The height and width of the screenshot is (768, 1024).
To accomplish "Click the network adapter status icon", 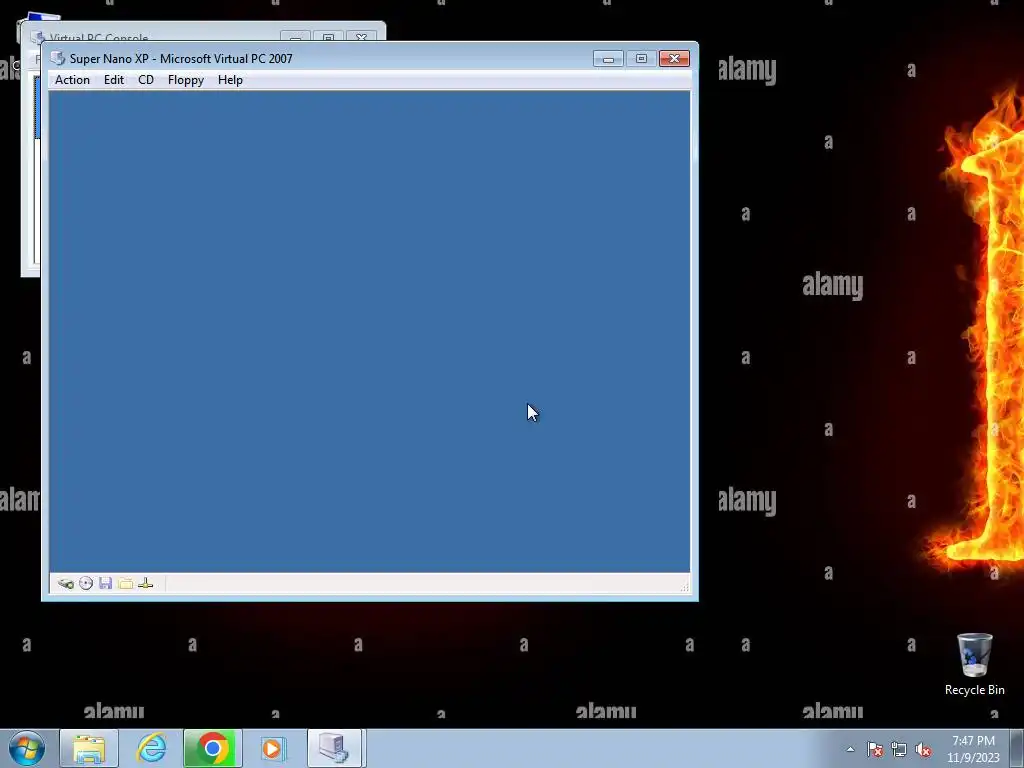I will [x=146, y=583].
